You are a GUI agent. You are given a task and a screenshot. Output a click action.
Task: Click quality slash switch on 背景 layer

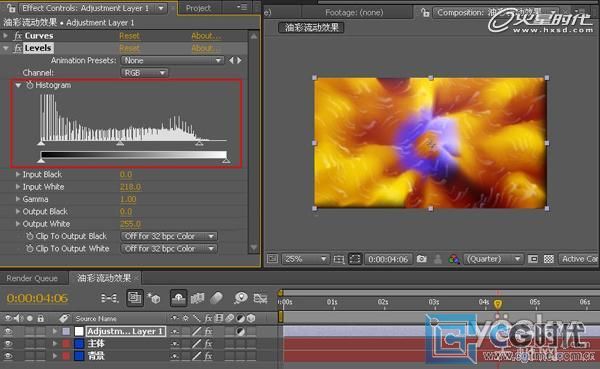(196, 356)
